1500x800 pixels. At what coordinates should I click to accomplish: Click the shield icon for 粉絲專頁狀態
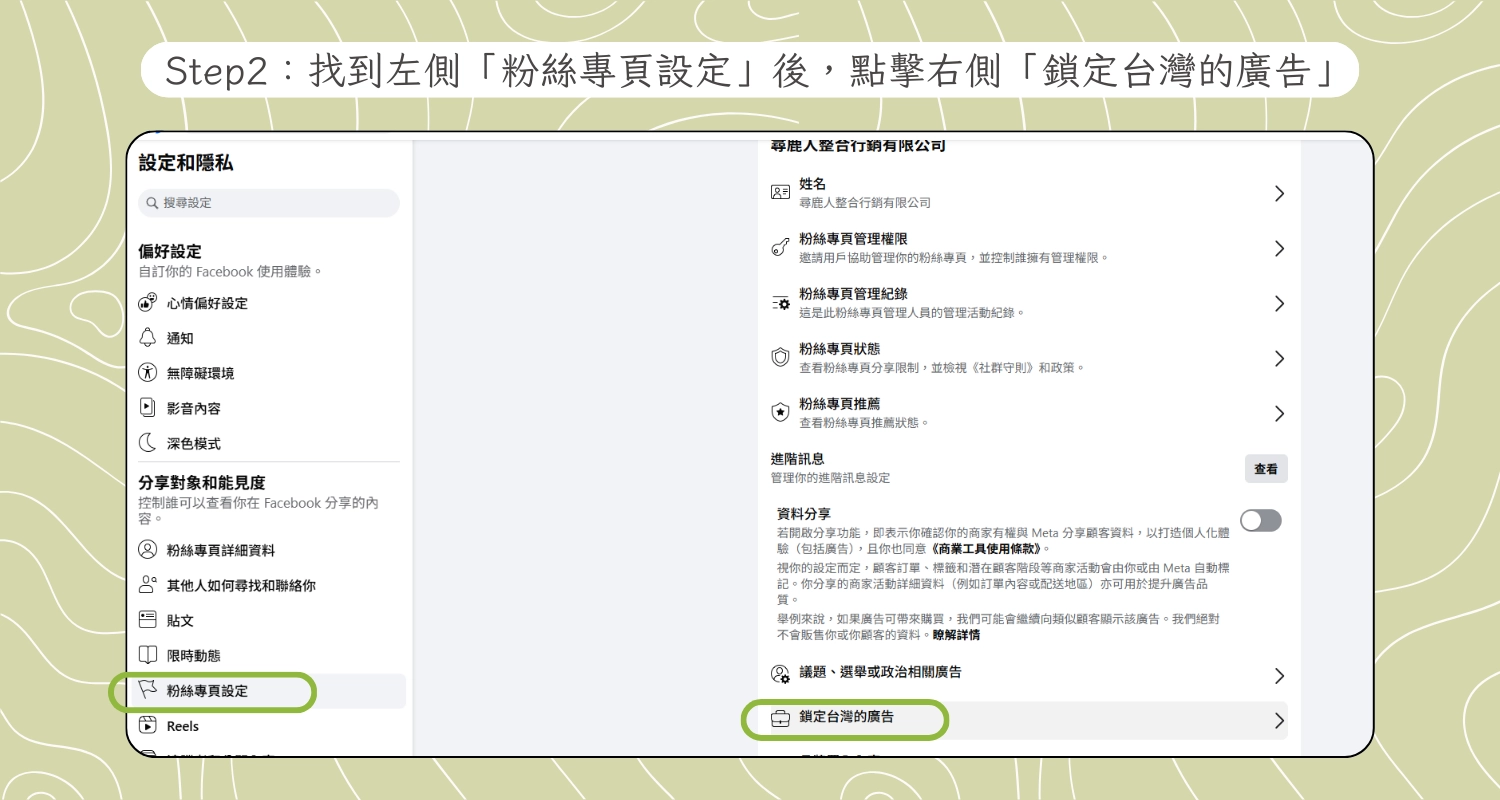click(781, 358)
